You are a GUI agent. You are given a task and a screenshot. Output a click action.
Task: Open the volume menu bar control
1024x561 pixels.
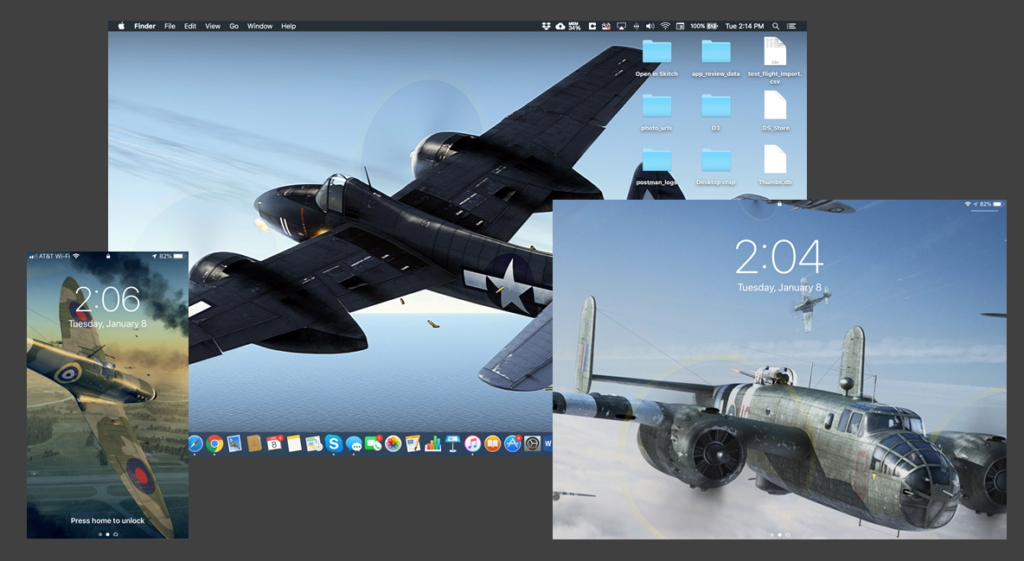click(650, 26)
